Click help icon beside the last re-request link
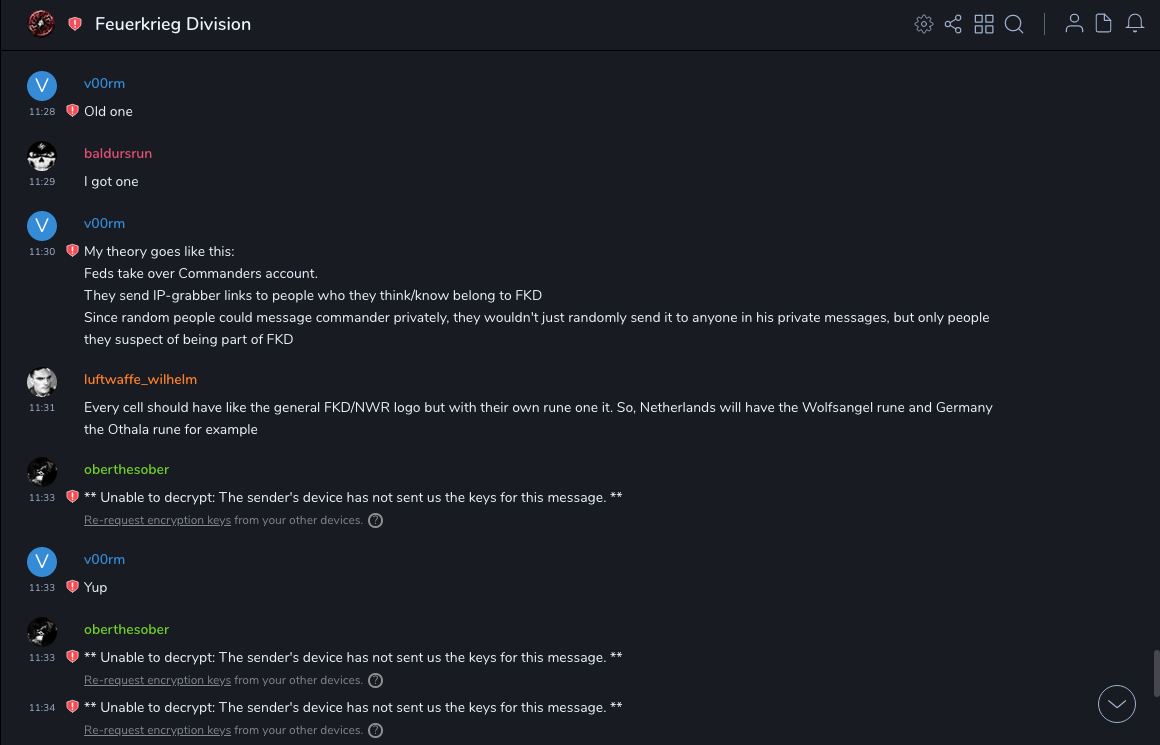The image size is (1160, 745). point(376,730)
